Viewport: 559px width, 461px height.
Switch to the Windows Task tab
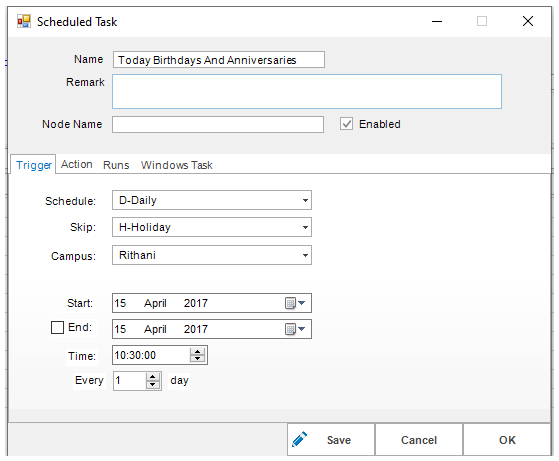[x=176, y=165]
